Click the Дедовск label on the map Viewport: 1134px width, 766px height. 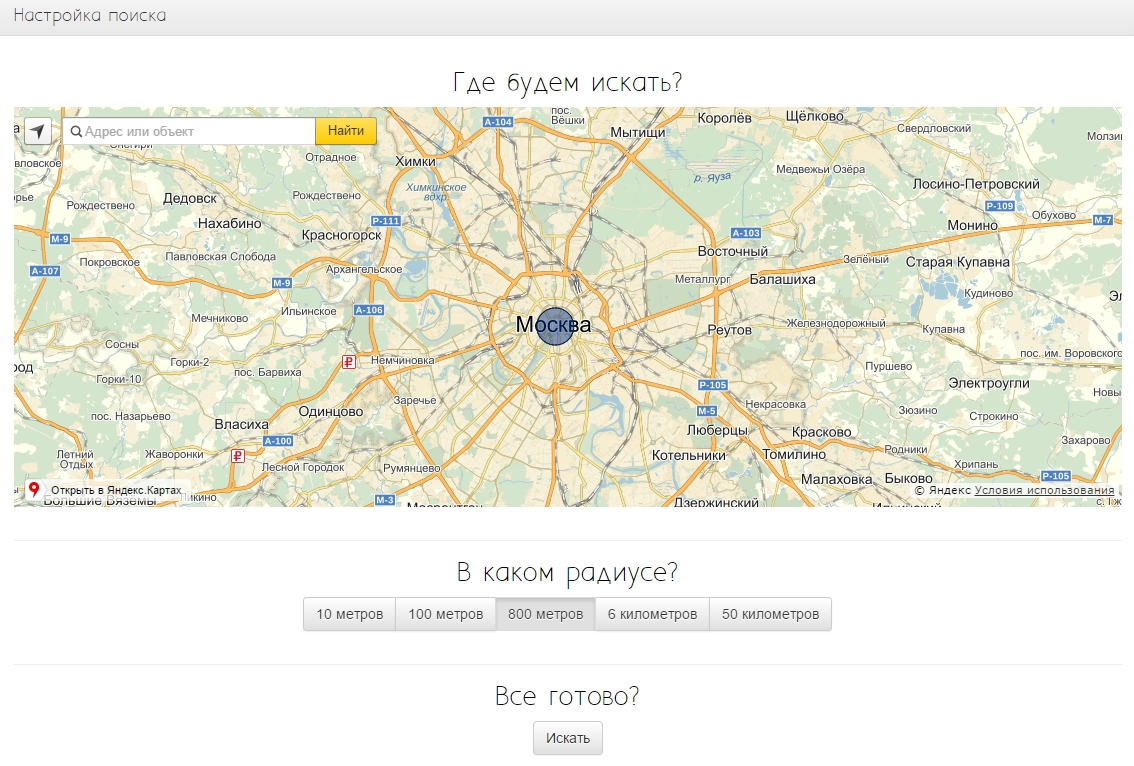click(x=189, y=198)
